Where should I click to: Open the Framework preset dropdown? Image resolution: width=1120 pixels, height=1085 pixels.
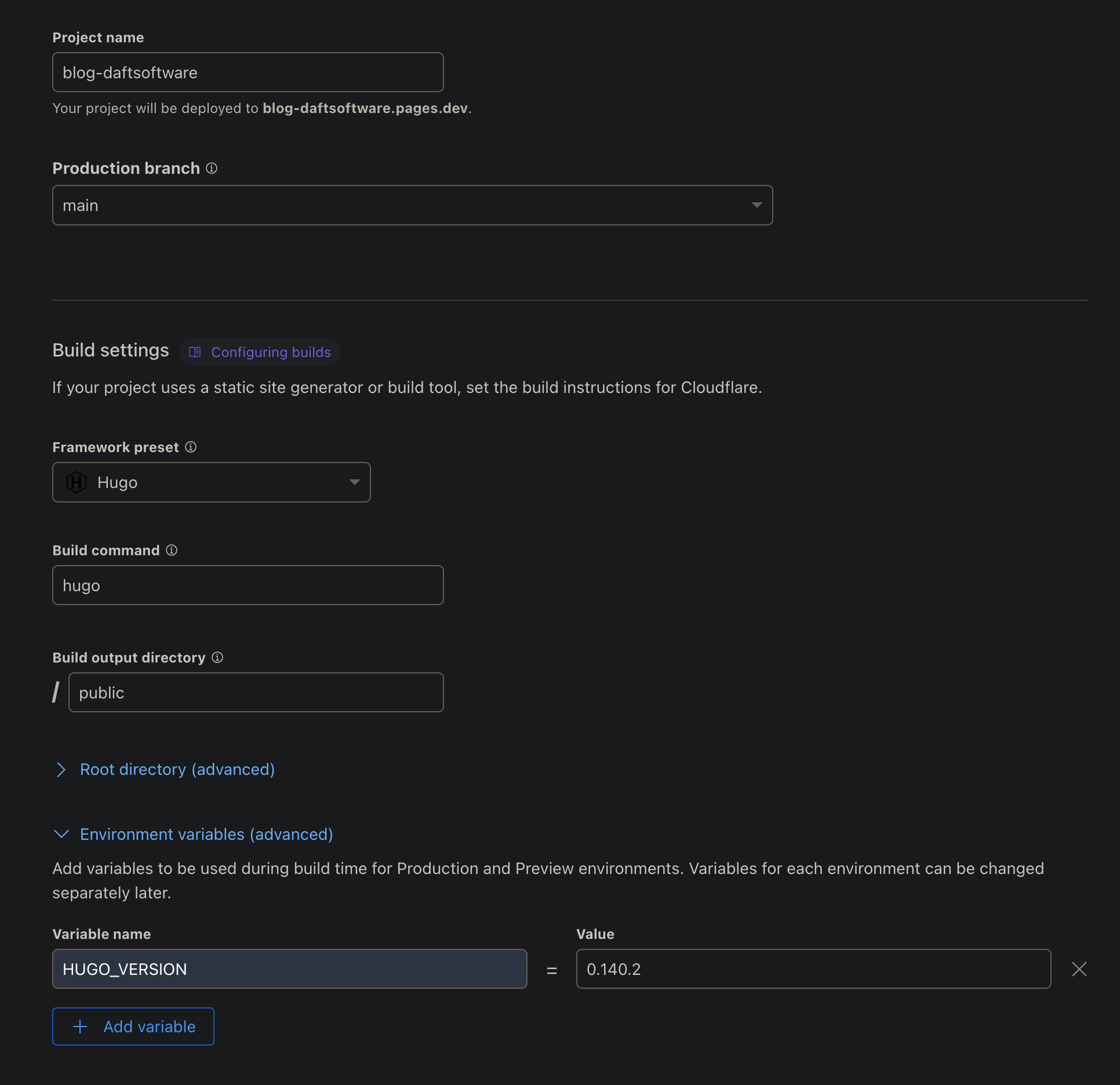[211, 482]
